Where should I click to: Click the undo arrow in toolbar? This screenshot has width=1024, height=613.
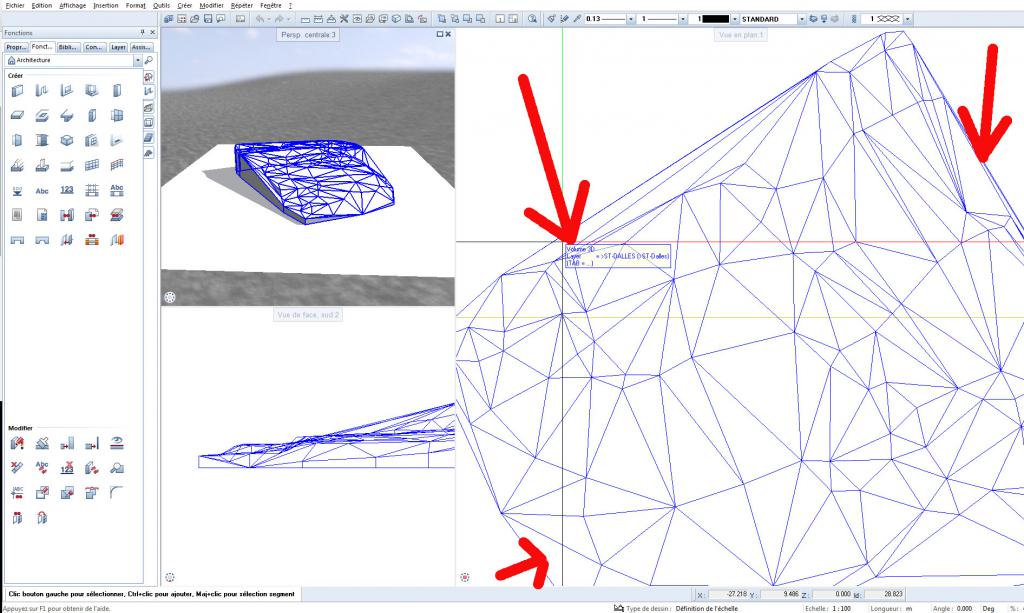(x=259, y=19)
